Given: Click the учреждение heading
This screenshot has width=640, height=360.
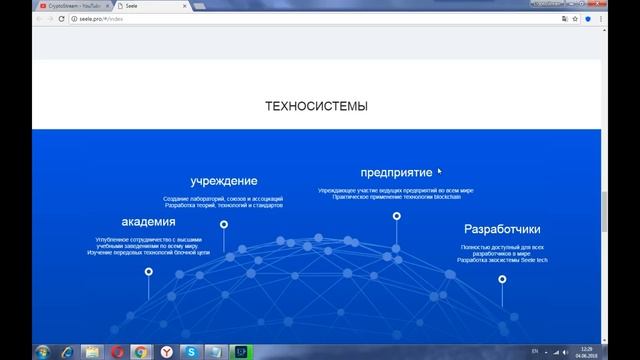Looking at the screenshot, I should pos(224,181).
